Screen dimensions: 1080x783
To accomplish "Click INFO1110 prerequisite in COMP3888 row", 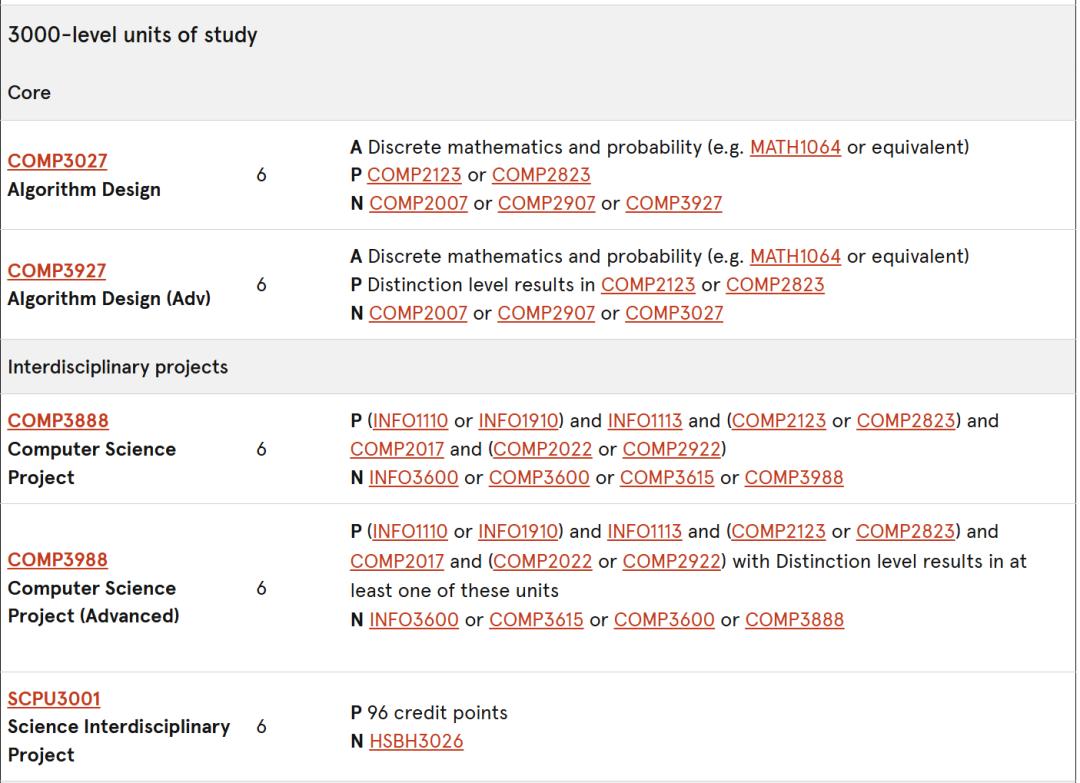I will tap(410, 420).
